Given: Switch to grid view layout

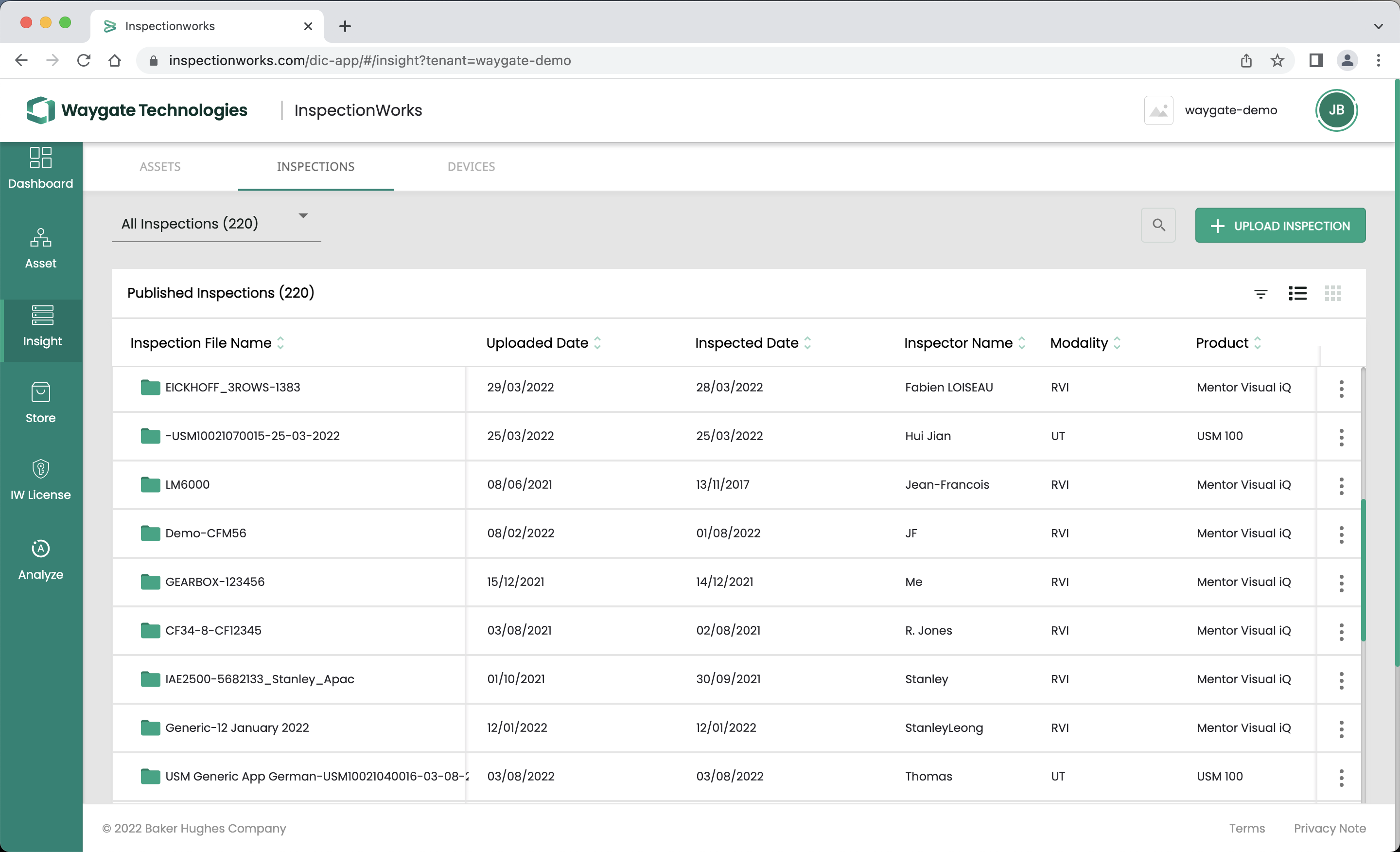Looking at the screenshot, I should tap(1333, 293).
